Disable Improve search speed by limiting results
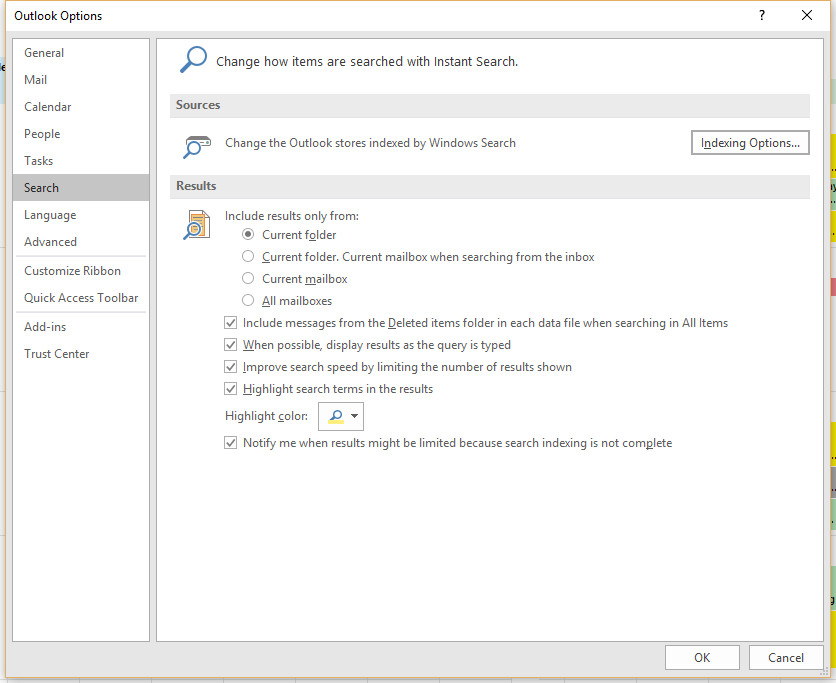The image size is (836, 683). point(230,367)
